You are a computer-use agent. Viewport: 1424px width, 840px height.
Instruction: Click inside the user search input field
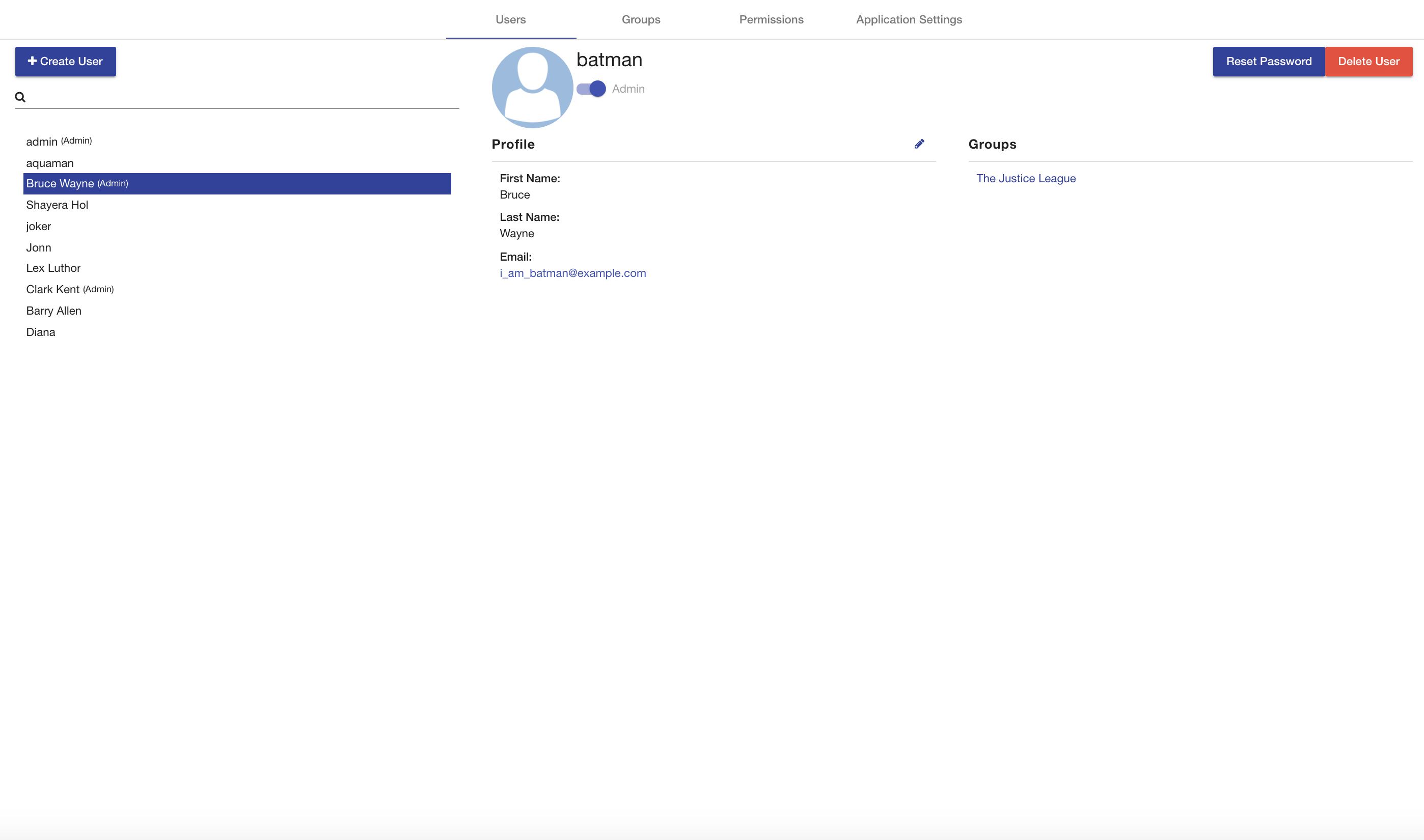click(238, 97)
